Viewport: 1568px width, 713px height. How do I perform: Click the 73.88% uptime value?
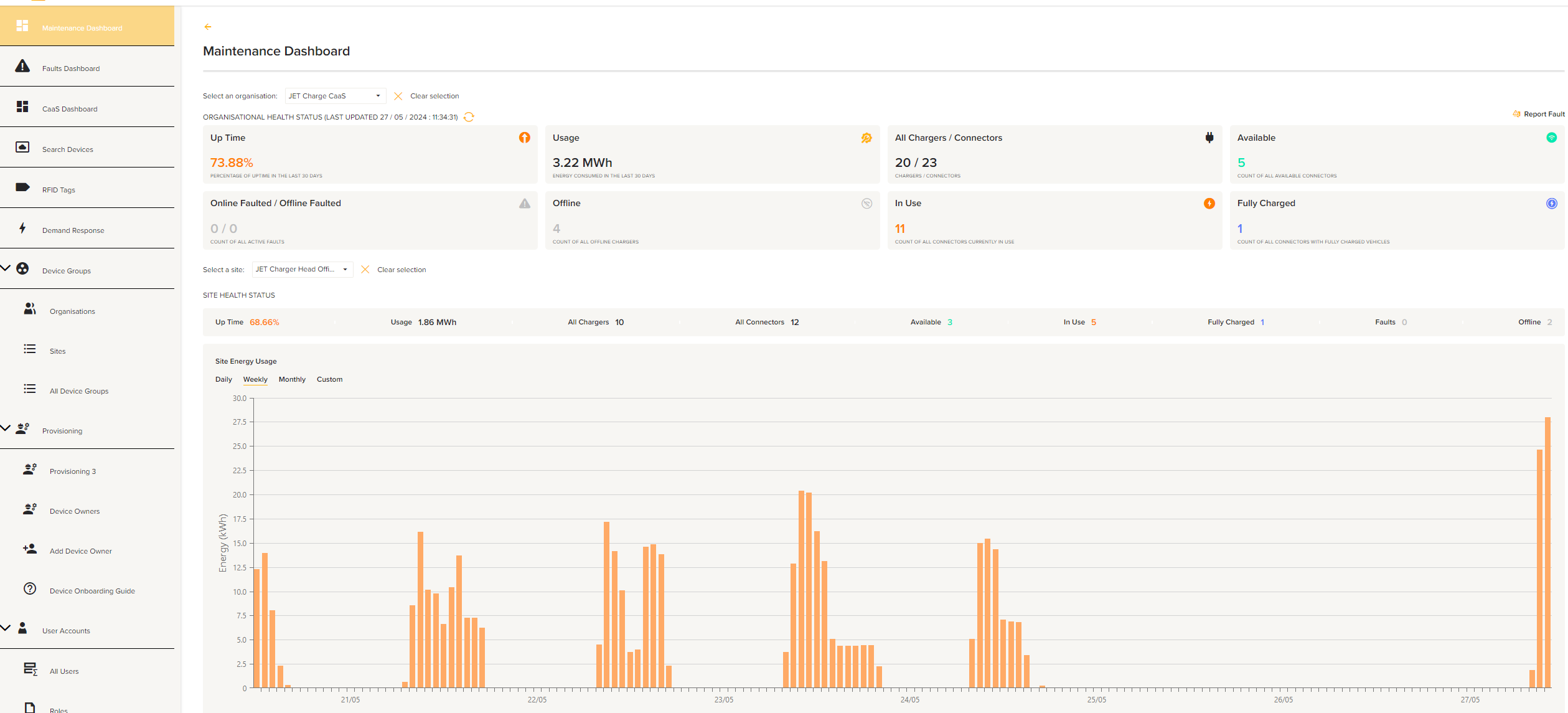pyautogui.click(x=232, y=163)
